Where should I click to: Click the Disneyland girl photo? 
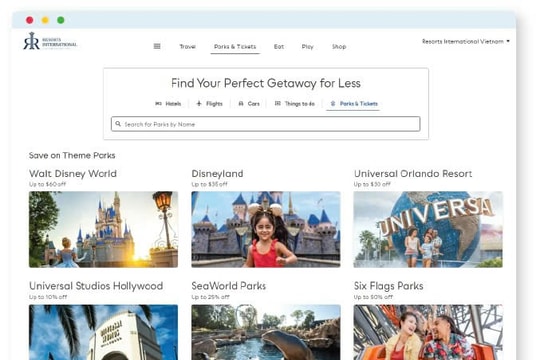266,229
